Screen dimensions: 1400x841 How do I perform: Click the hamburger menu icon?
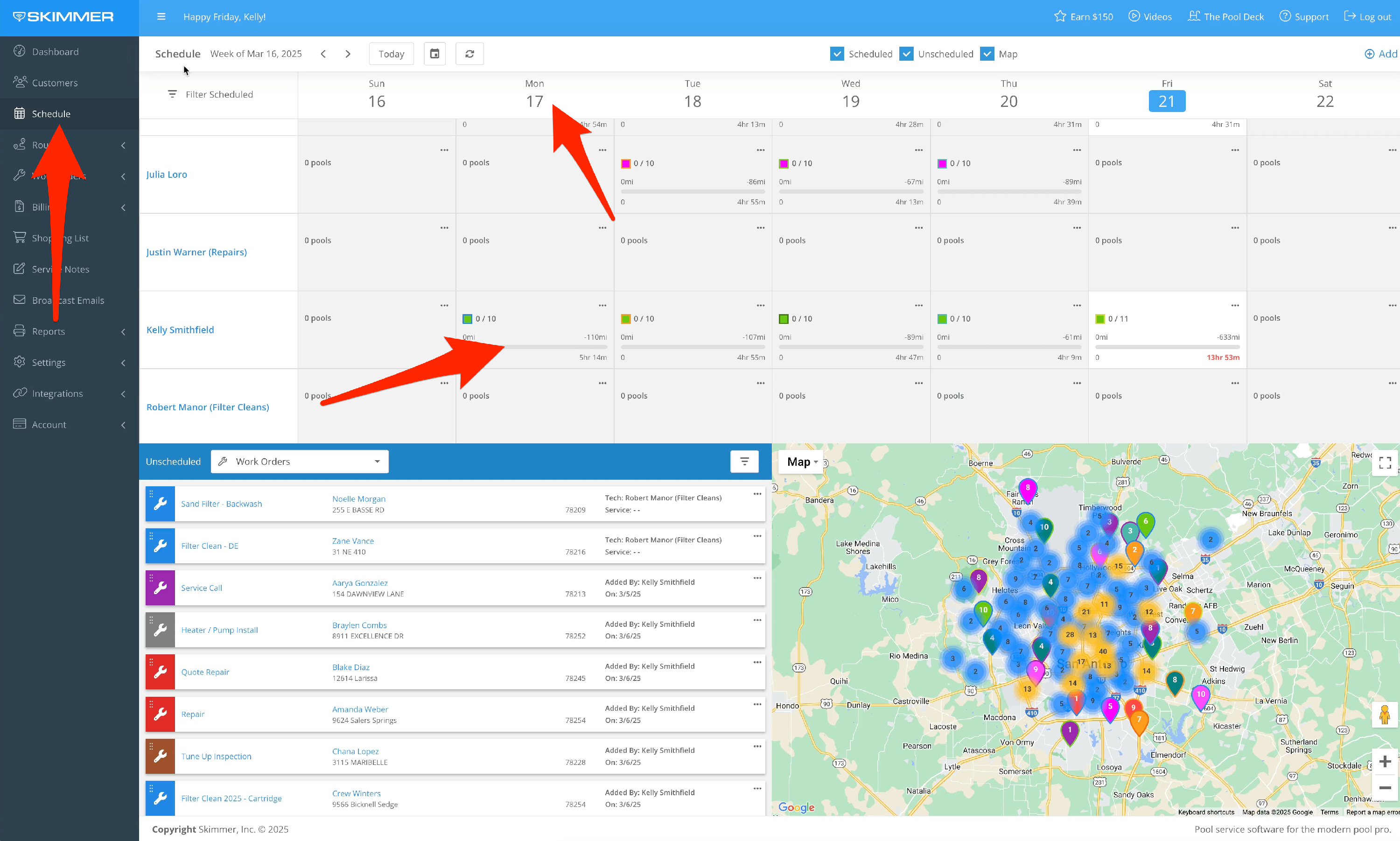161,16
